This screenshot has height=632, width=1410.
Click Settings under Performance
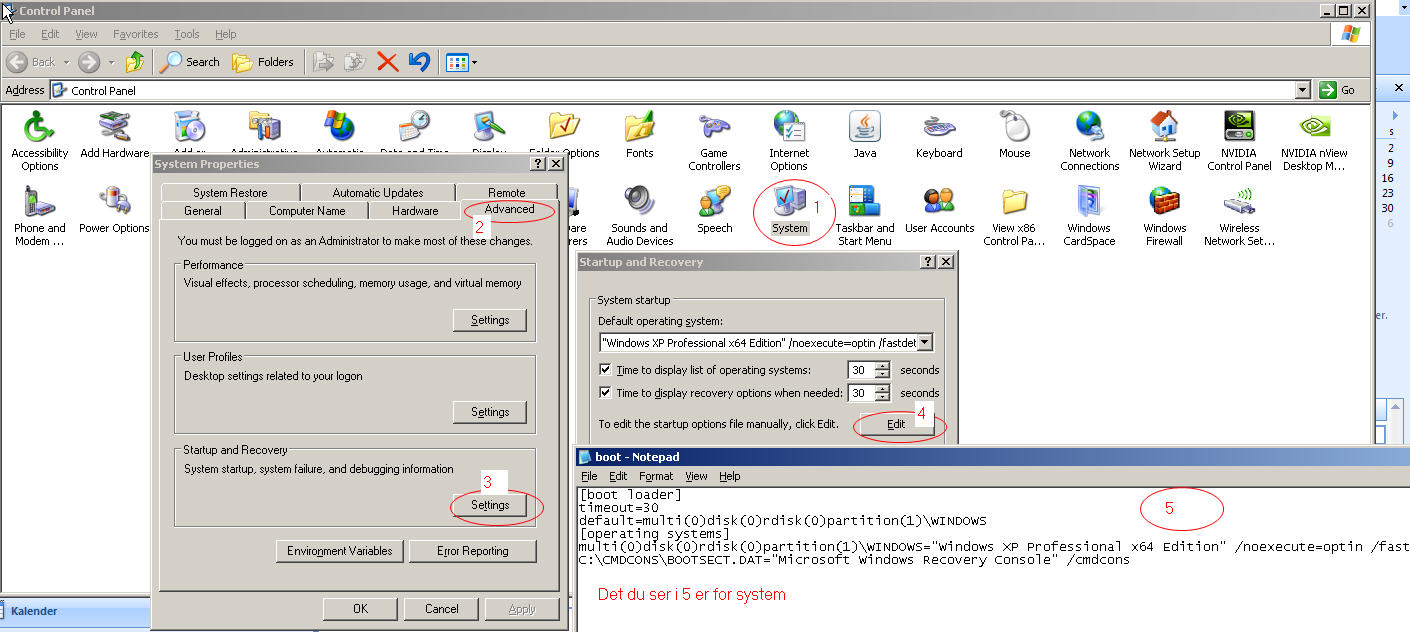click(490, 320)
